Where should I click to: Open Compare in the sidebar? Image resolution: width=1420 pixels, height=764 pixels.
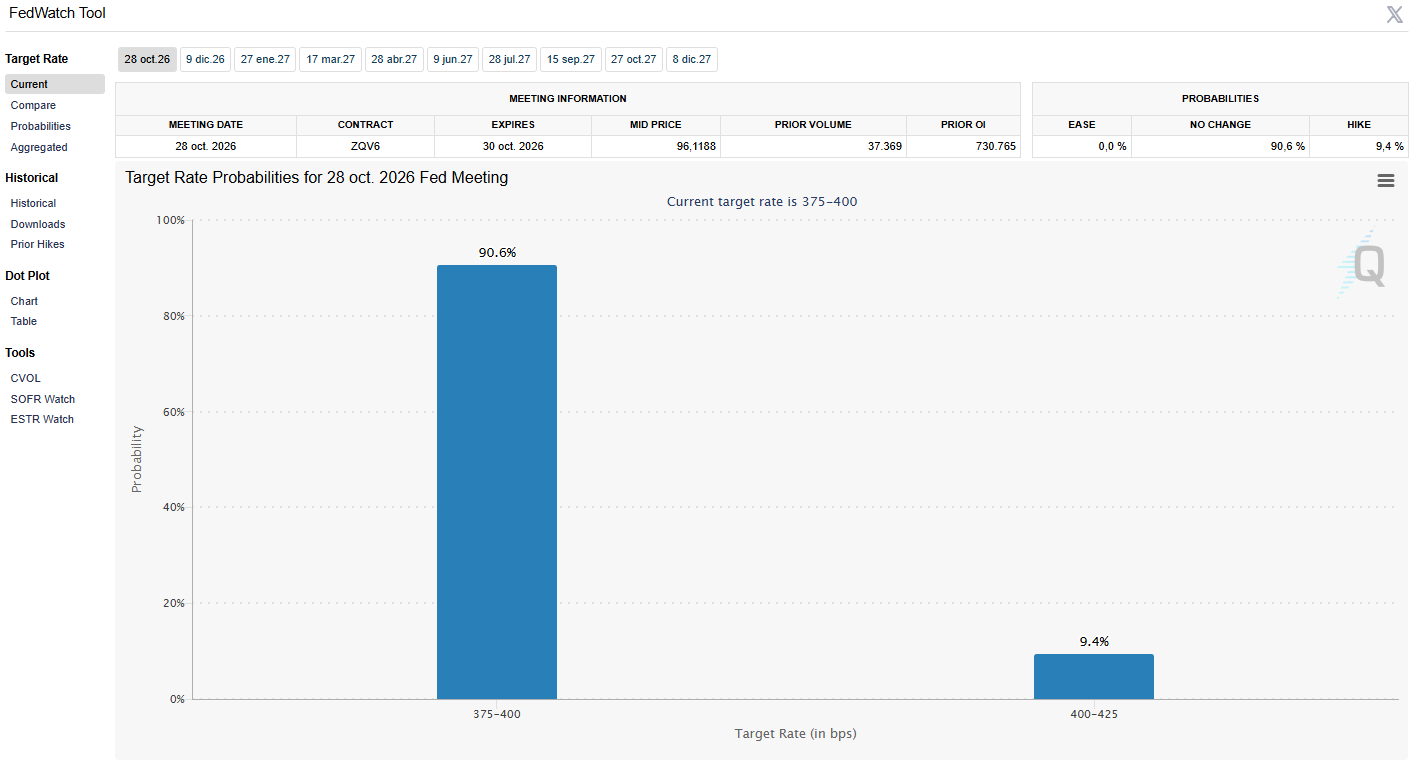33,105
